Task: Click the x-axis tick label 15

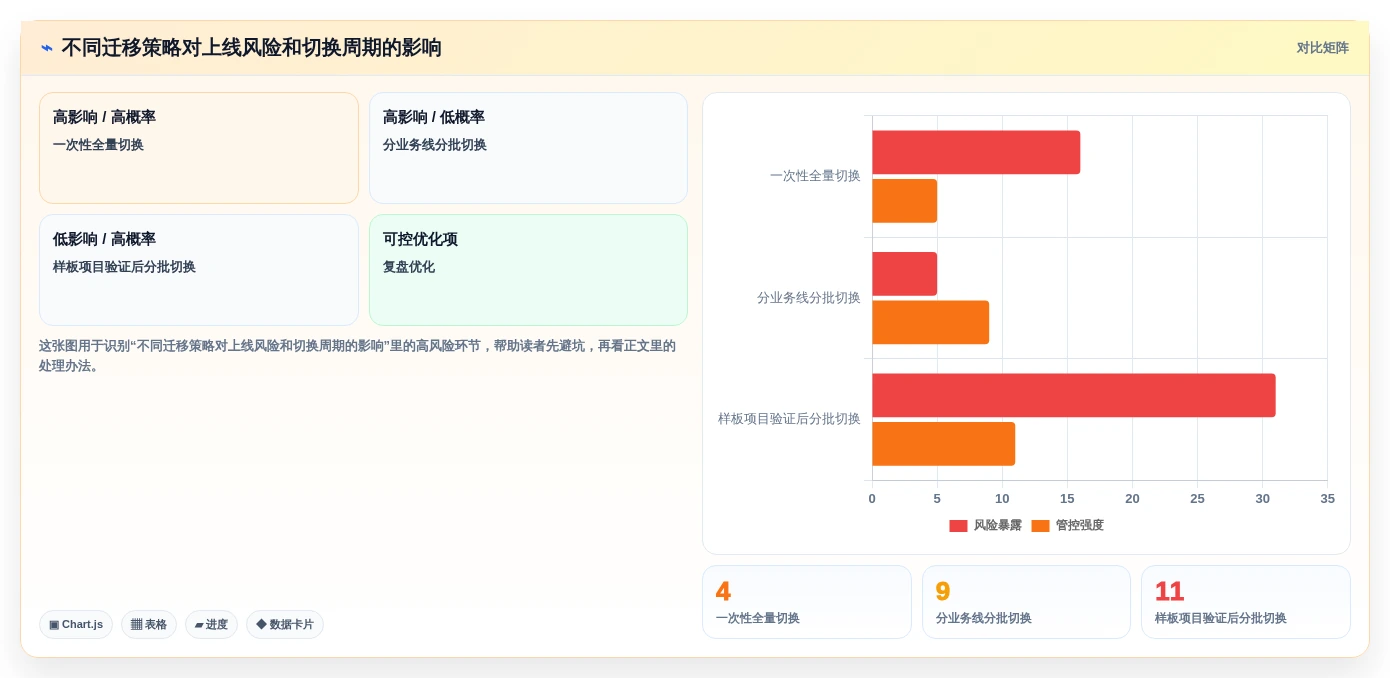Action: pyautogui.click(x=1067, y=499)
